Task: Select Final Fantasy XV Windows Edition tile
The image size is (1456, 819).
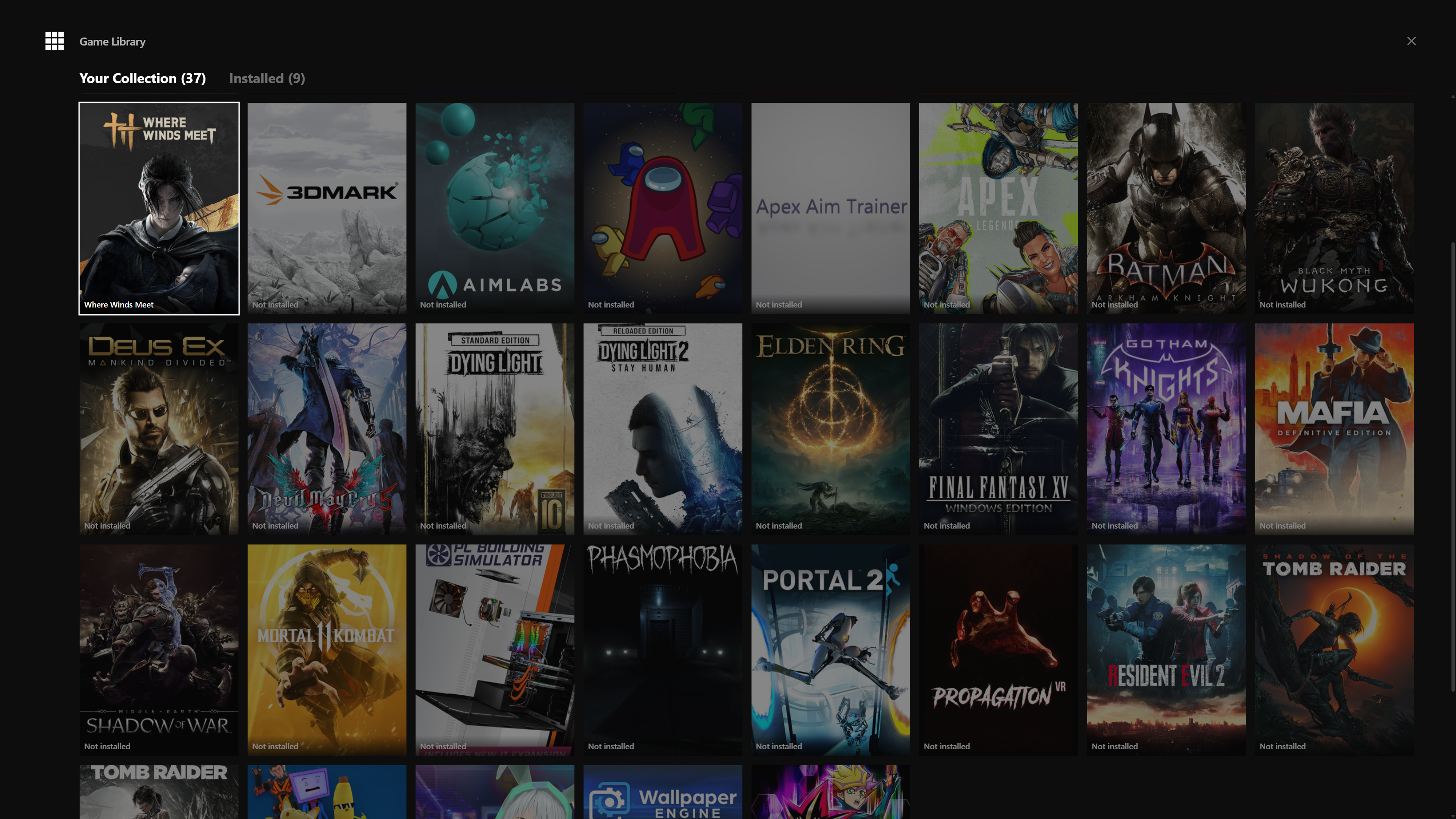Action: tap(998, 429)
